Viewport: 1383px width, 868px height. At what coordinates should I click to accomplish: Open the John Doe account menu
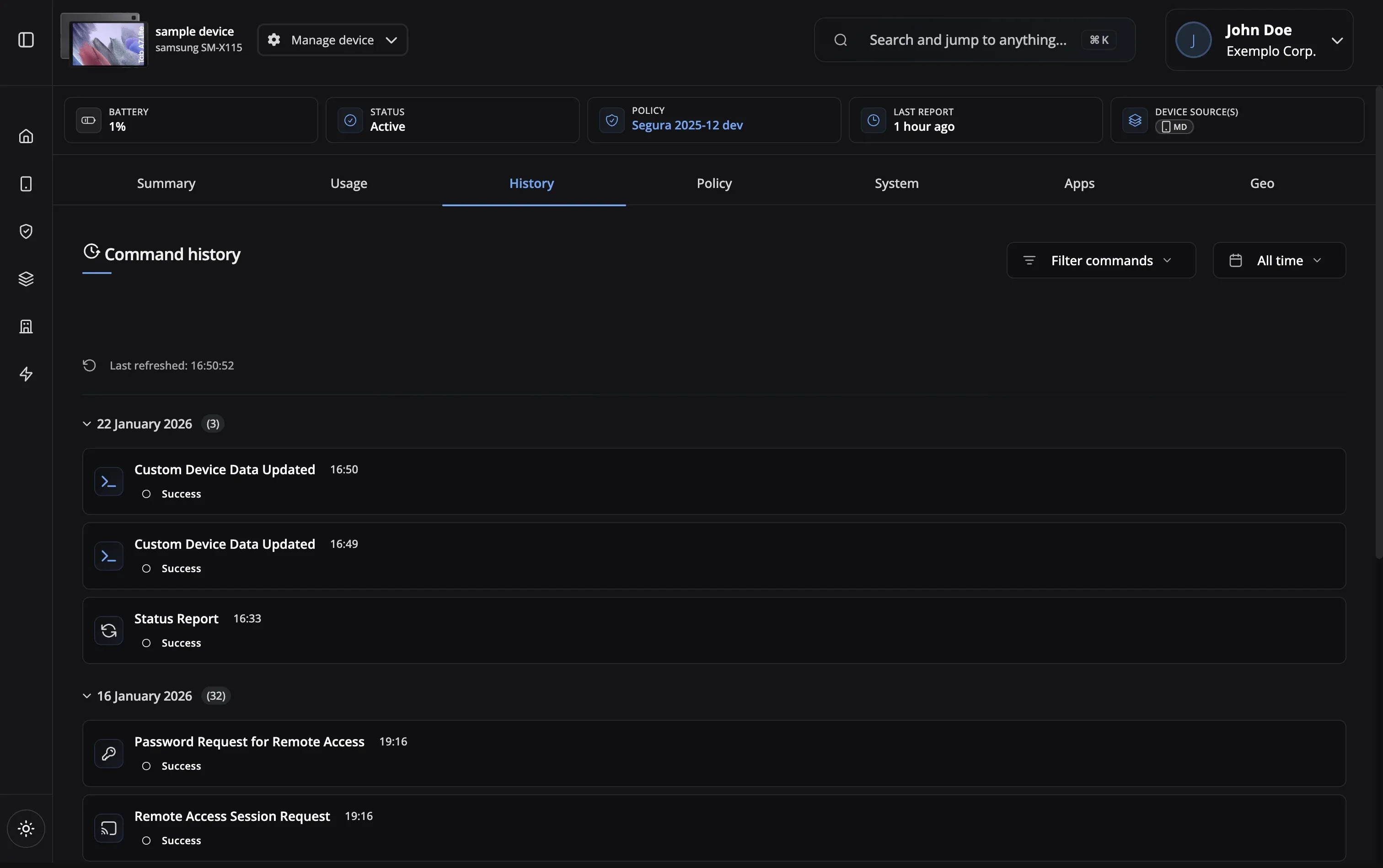pyautogui.click(x=1259, y=40)
